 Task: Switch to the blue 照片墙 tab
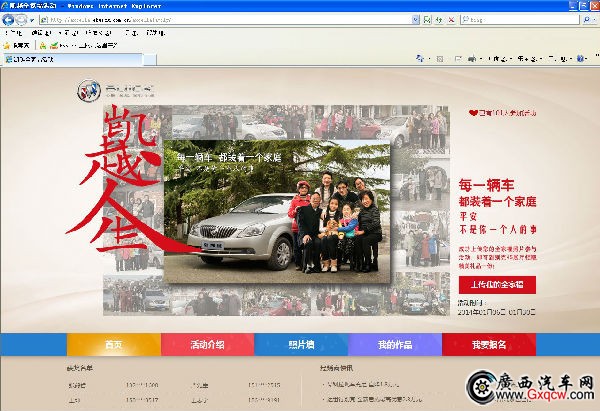point(301,345)
